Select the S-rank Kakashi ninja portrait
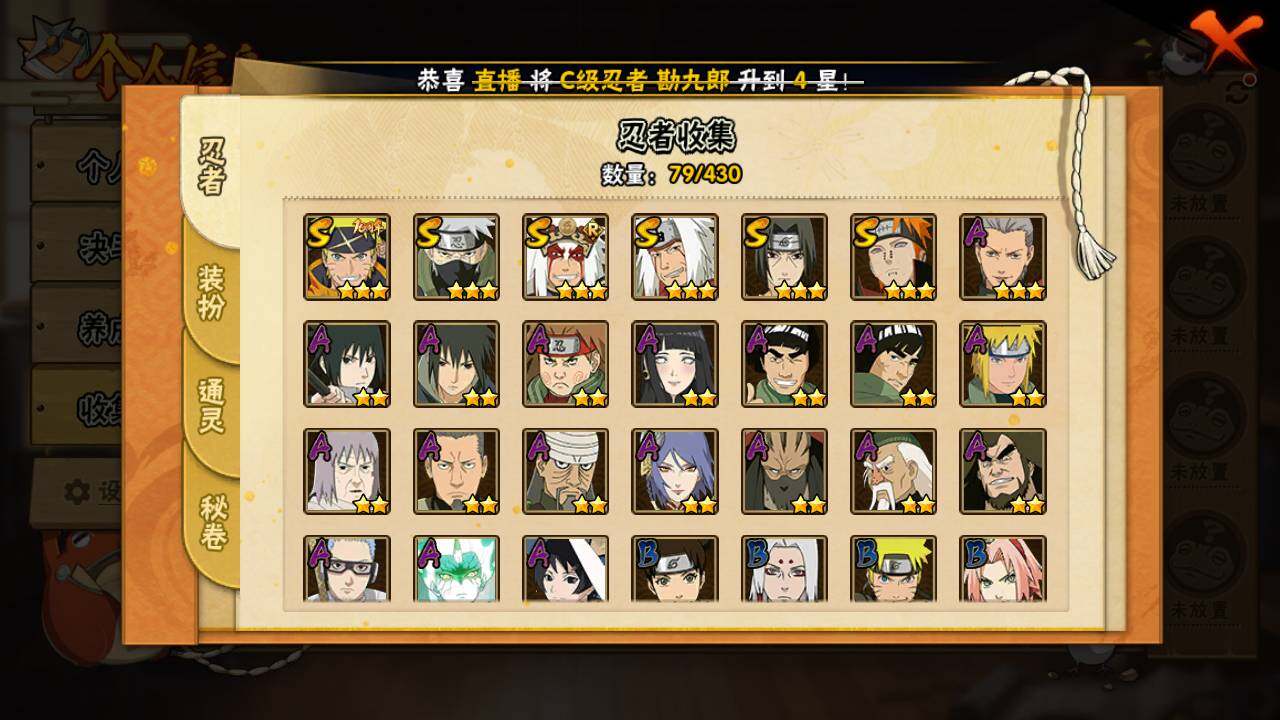This screenshot has width=1280, height=720. 456,257
